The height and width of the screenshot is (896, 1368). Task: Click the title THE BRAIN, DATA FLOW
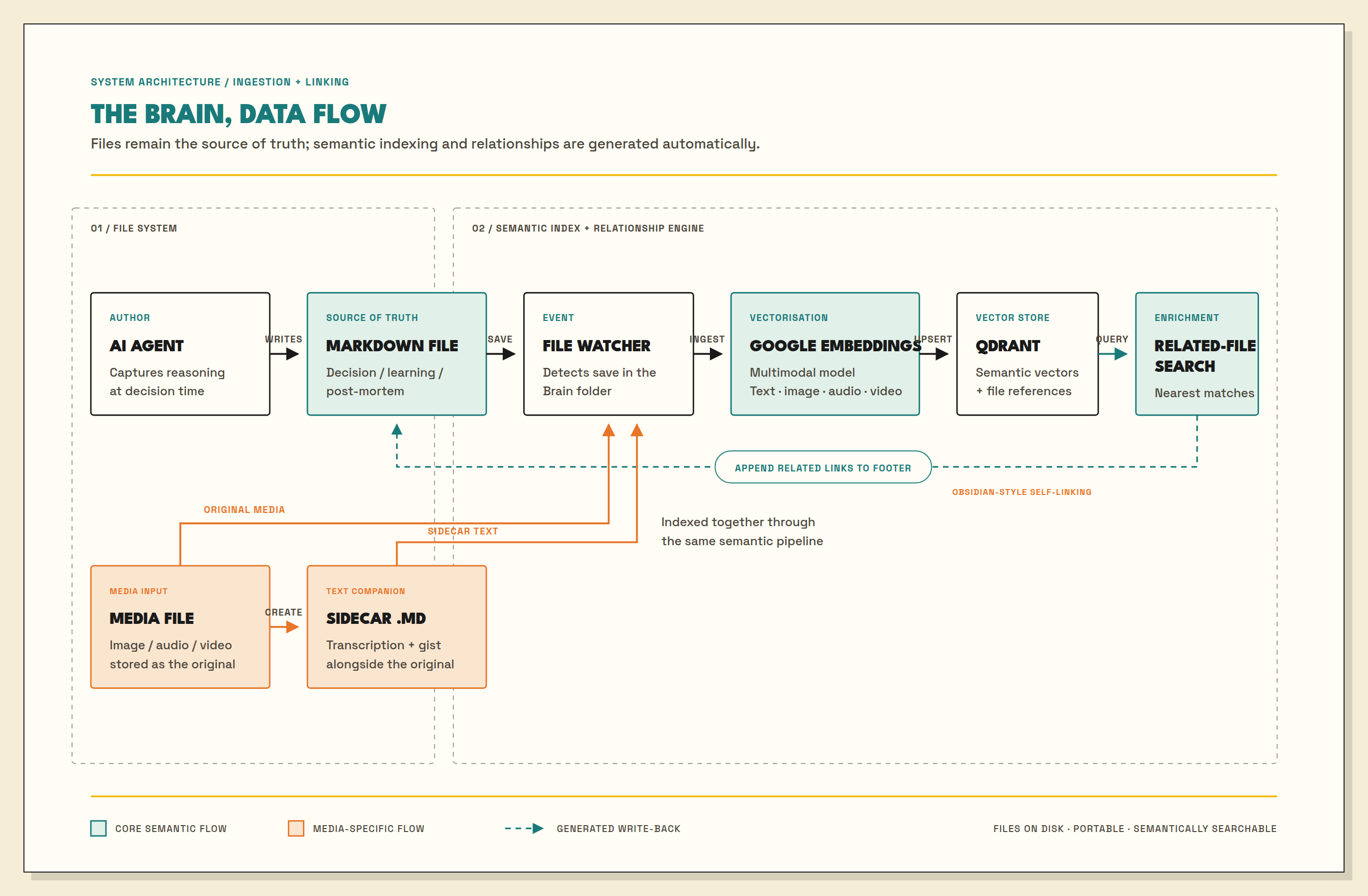(238, 114)
